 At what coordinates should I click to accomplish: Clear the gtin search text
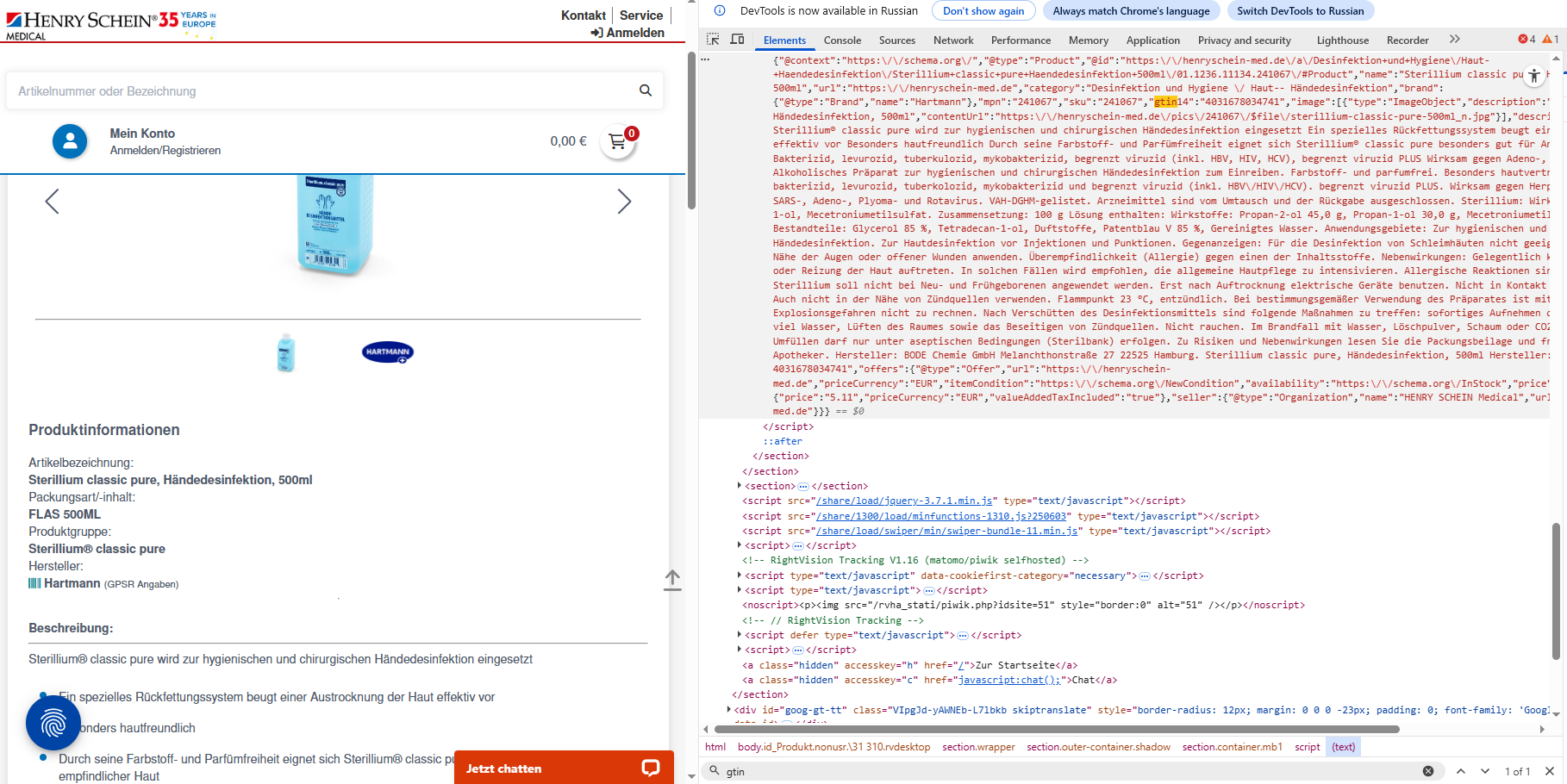(1428, 771)
